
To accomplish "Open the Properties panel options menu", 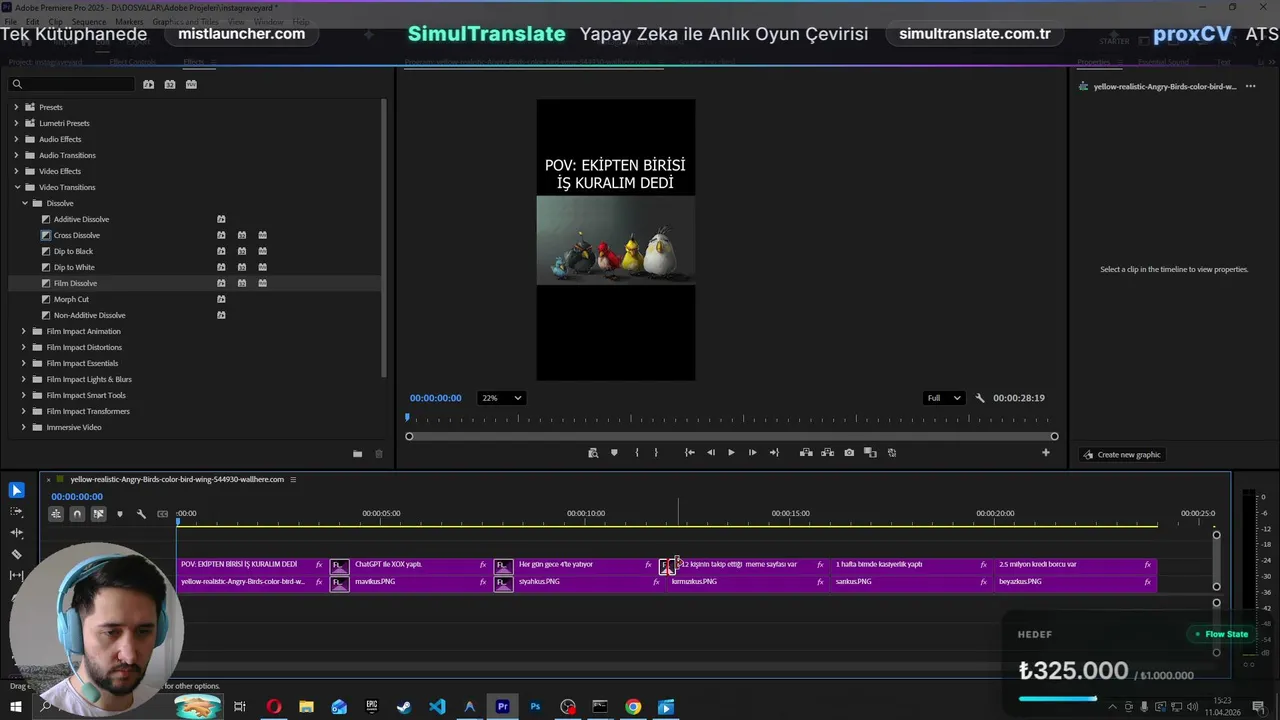I will [1250, 87].
